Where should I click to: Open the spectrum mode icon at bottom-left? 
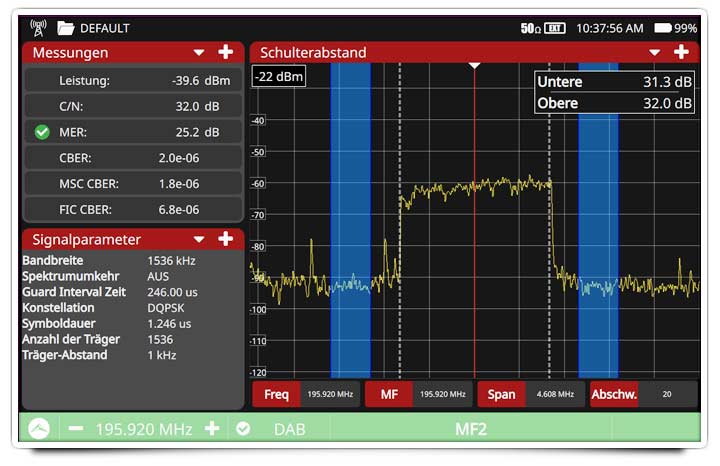click(39, 429)
